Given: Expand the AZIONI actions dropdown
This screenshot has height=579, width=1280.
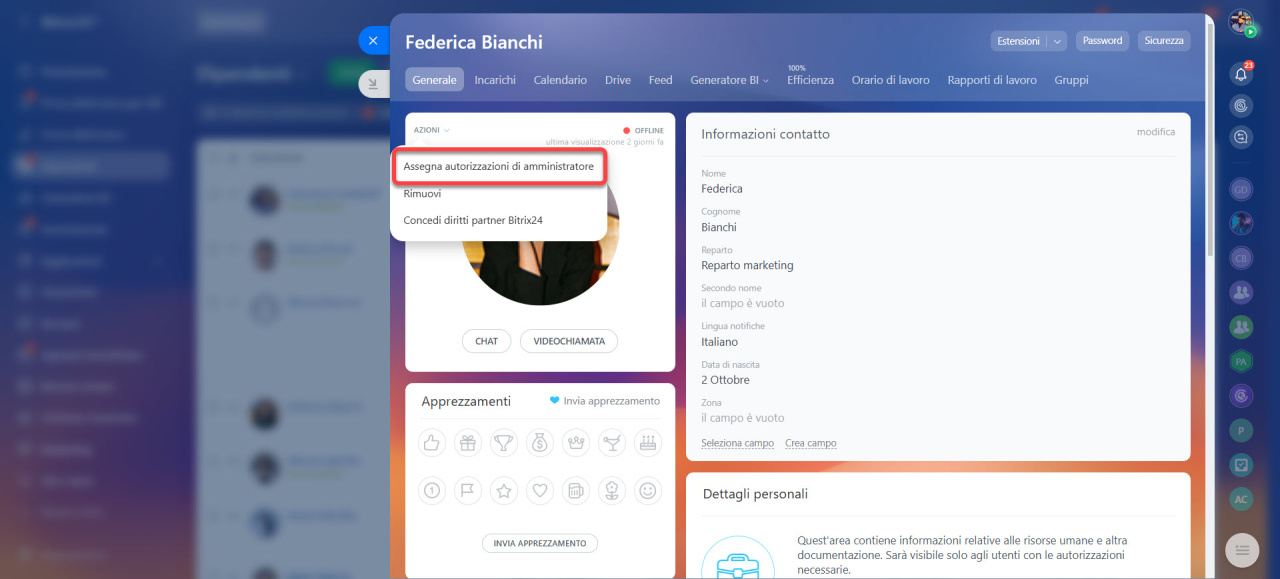Looking at the screenshot, I should pyautogui.click(x=432, y=130).
